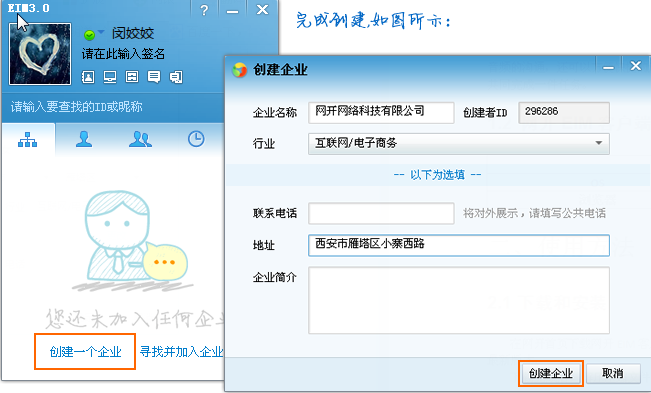Click the search field for ID or nickname
651x393 pixels.
click(113, 107)
